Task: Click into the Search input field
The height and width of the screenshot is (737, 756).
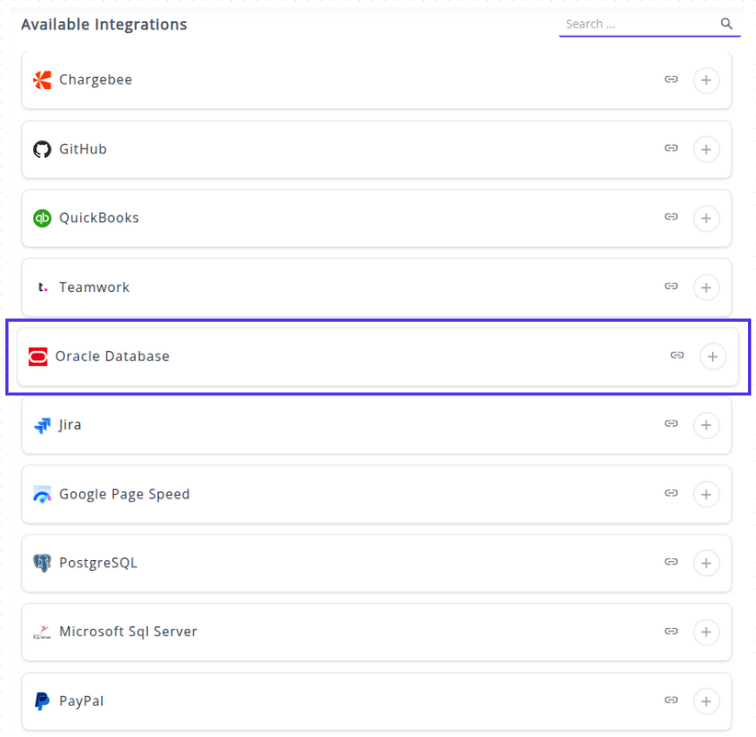Action: [638, 24]
